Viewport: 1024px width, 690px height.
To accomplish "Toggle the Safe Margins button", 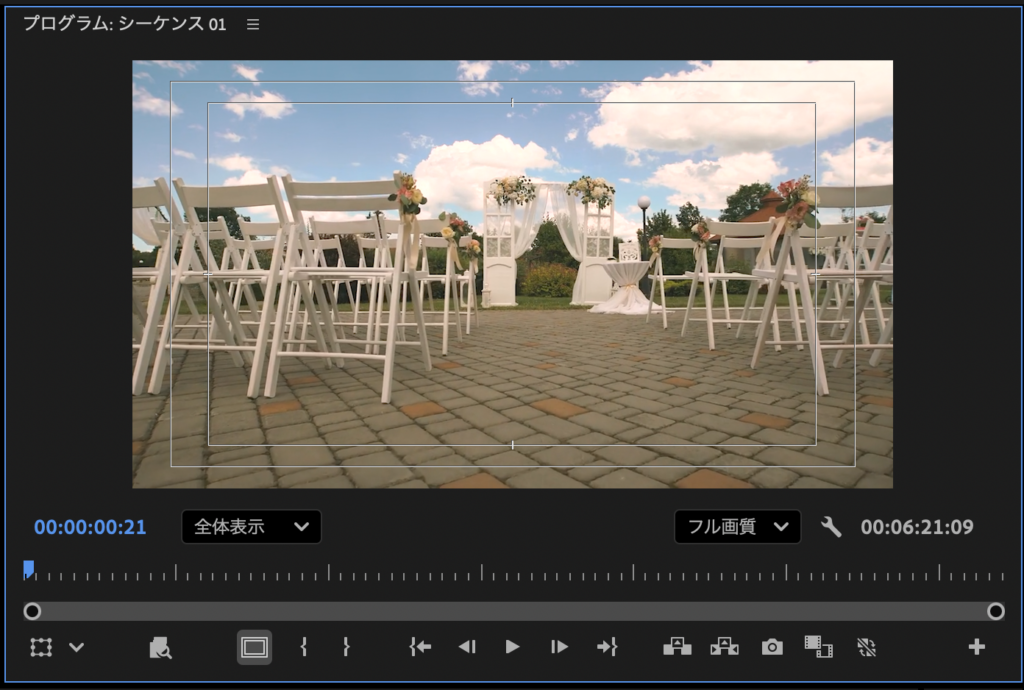I will coord(254,648).
